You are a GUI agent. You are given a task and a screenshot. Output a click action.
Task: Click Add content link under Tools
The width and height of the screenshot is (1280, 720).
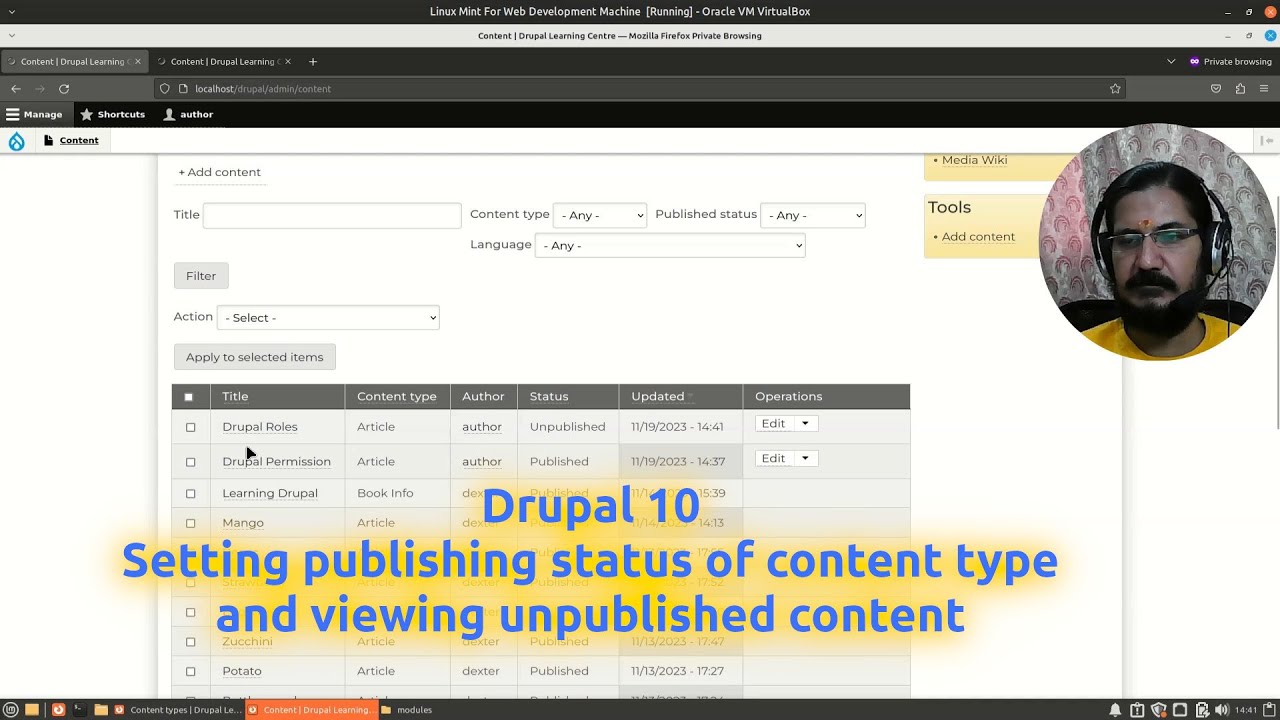point(978,237)
